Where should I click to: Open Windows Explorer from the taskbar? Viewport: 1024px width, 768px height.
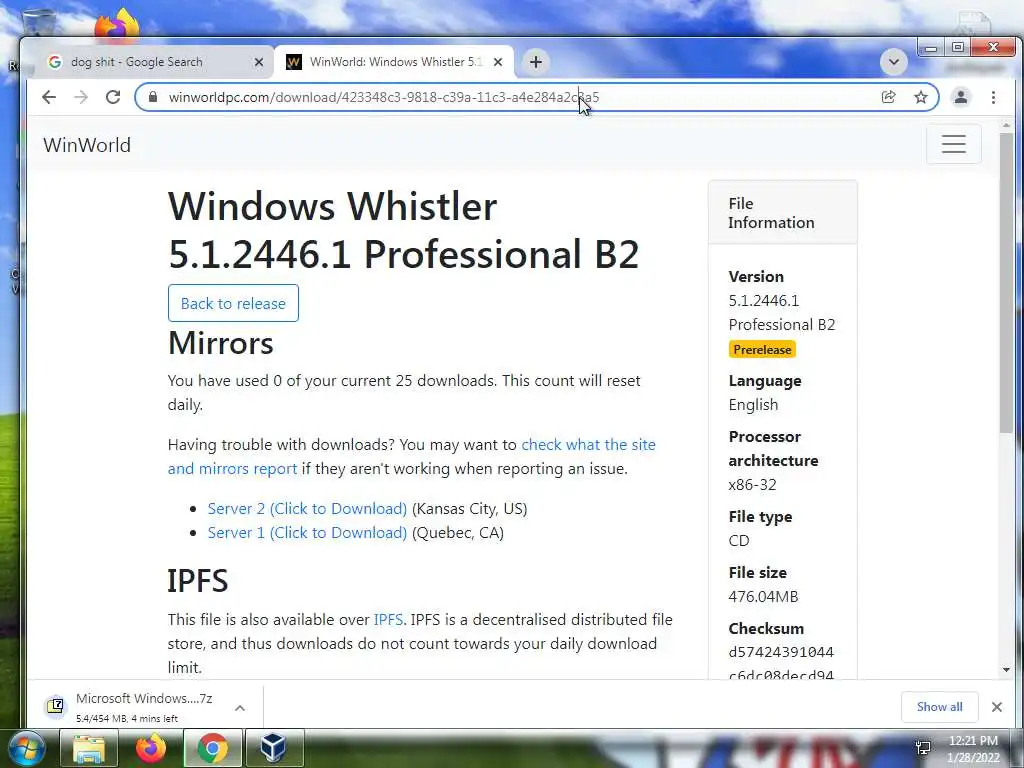pos(89,748)
